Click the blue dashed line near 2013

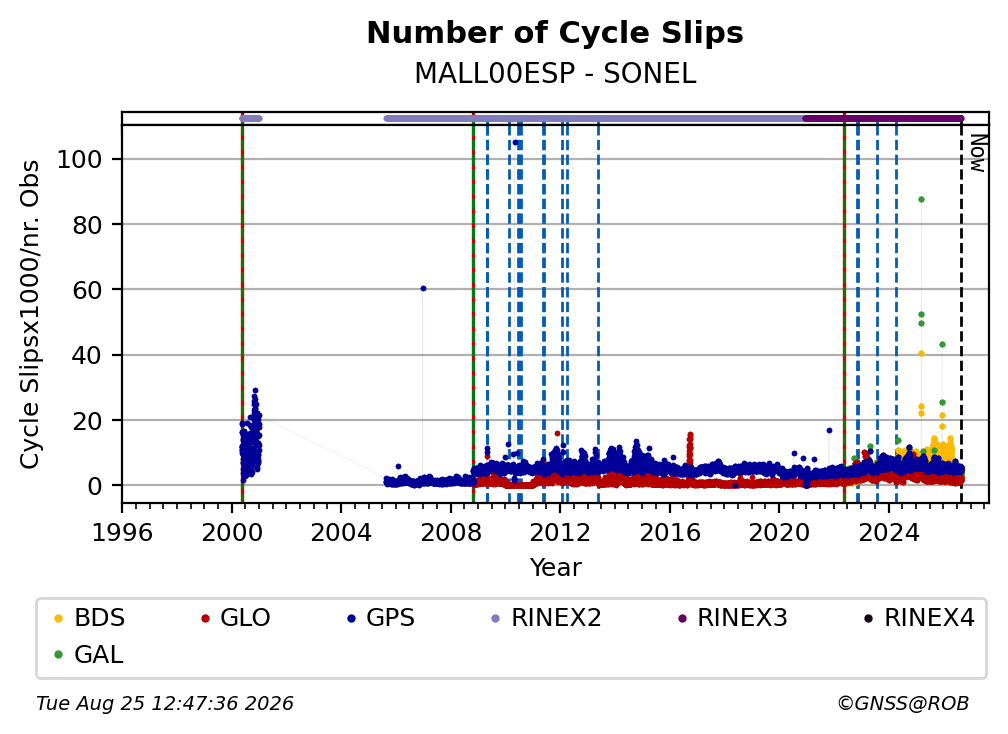pos(598,314)
